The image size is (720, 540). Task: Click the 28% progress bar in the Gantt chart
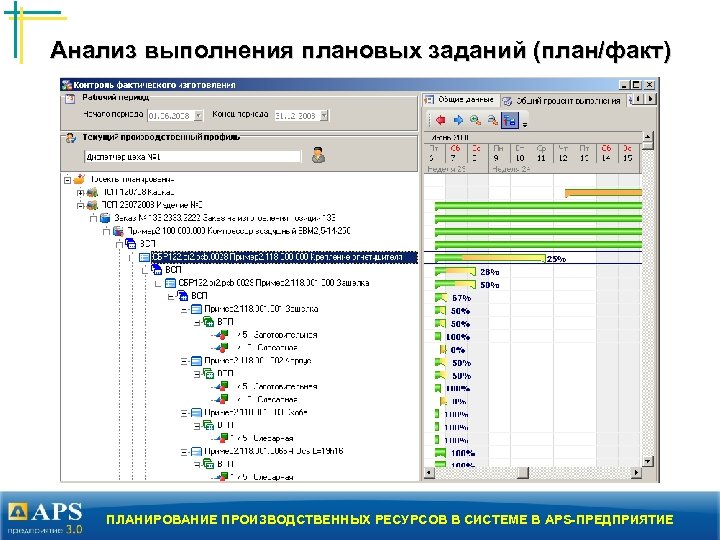click(455, 272)
